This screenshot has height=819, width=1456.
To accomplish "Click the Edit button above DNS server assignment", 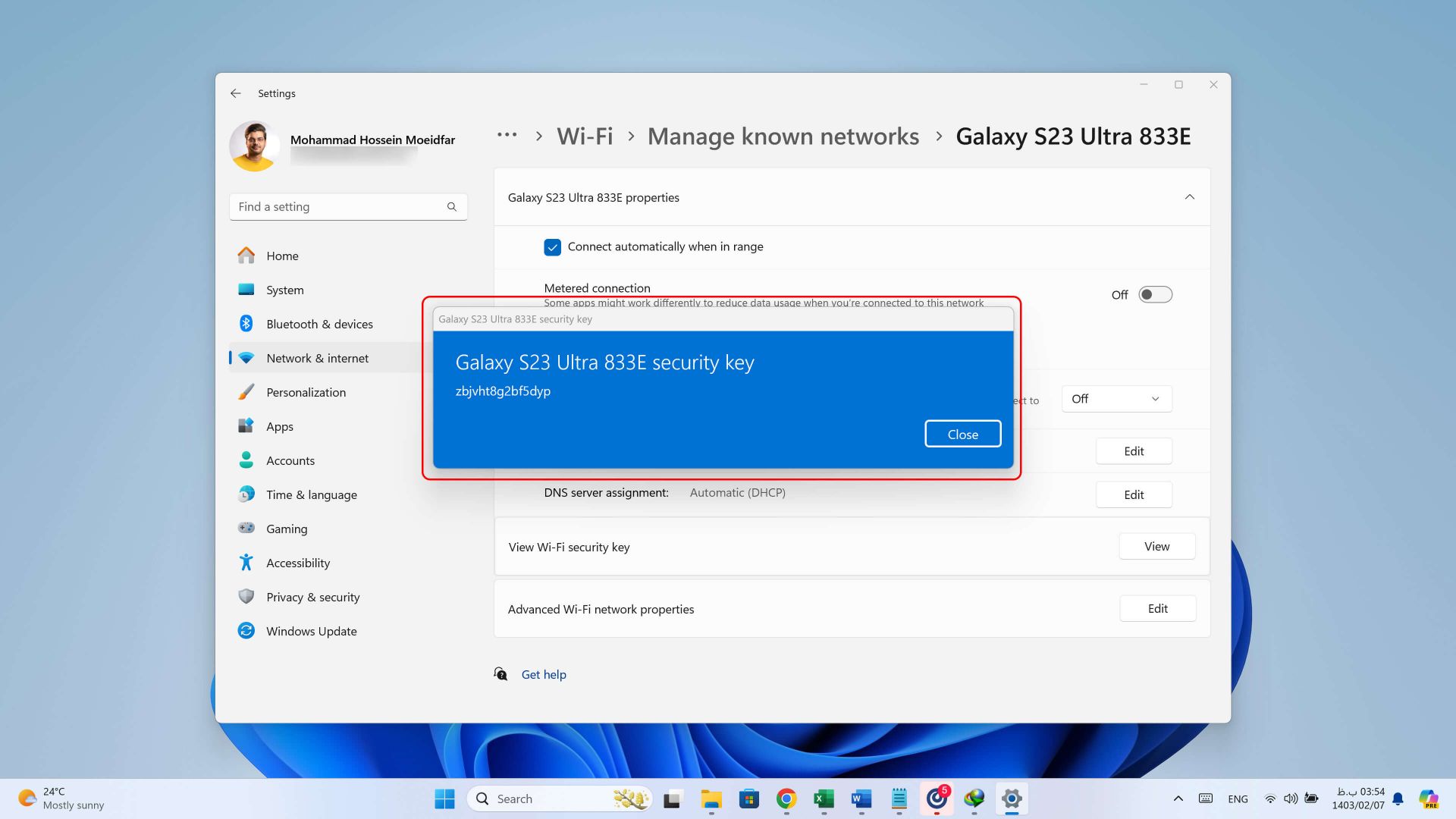I will tap(1134, 451).
